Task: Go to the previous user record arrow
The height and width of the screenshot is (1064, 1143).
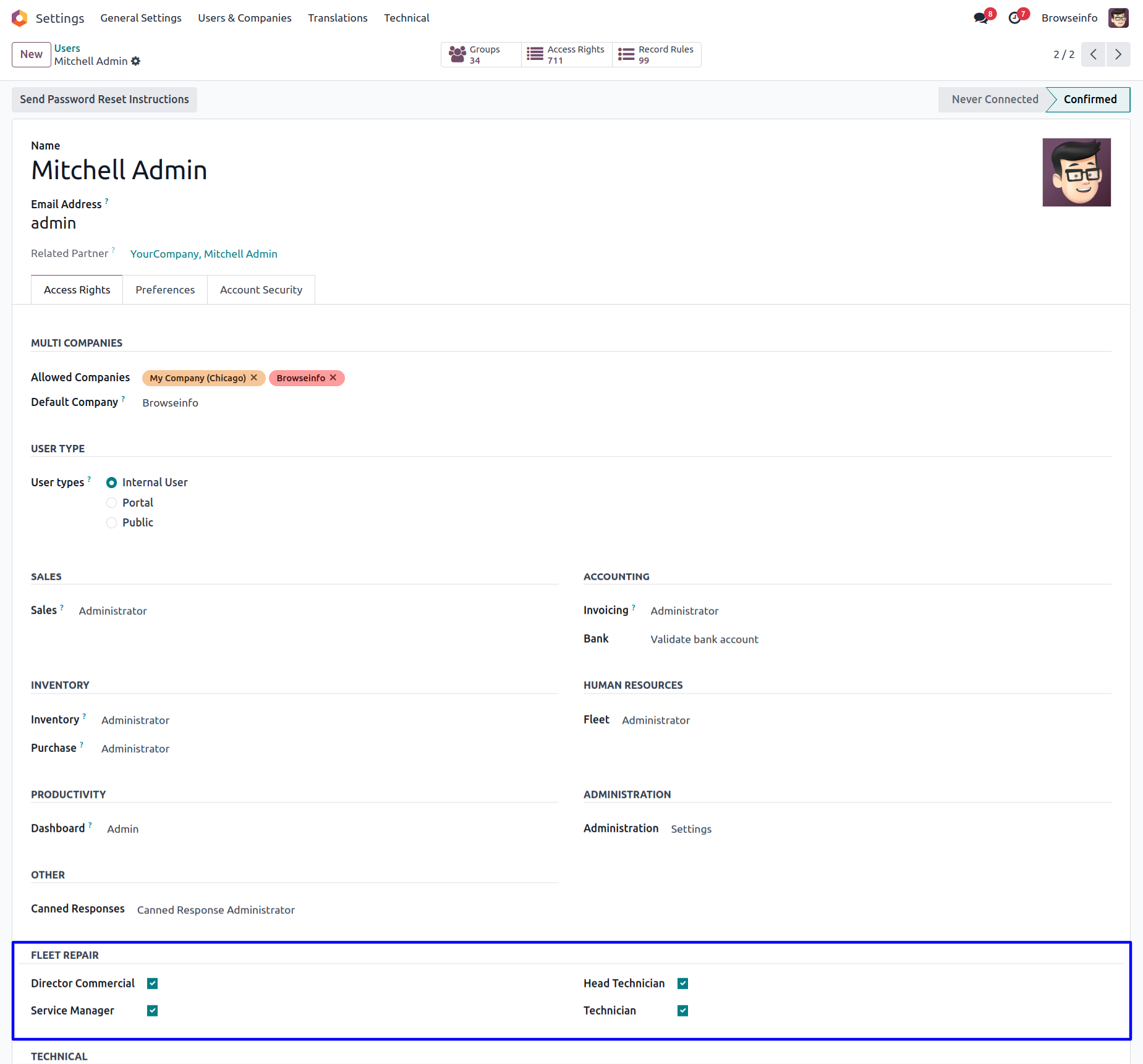Action: tap(1094, 54)
